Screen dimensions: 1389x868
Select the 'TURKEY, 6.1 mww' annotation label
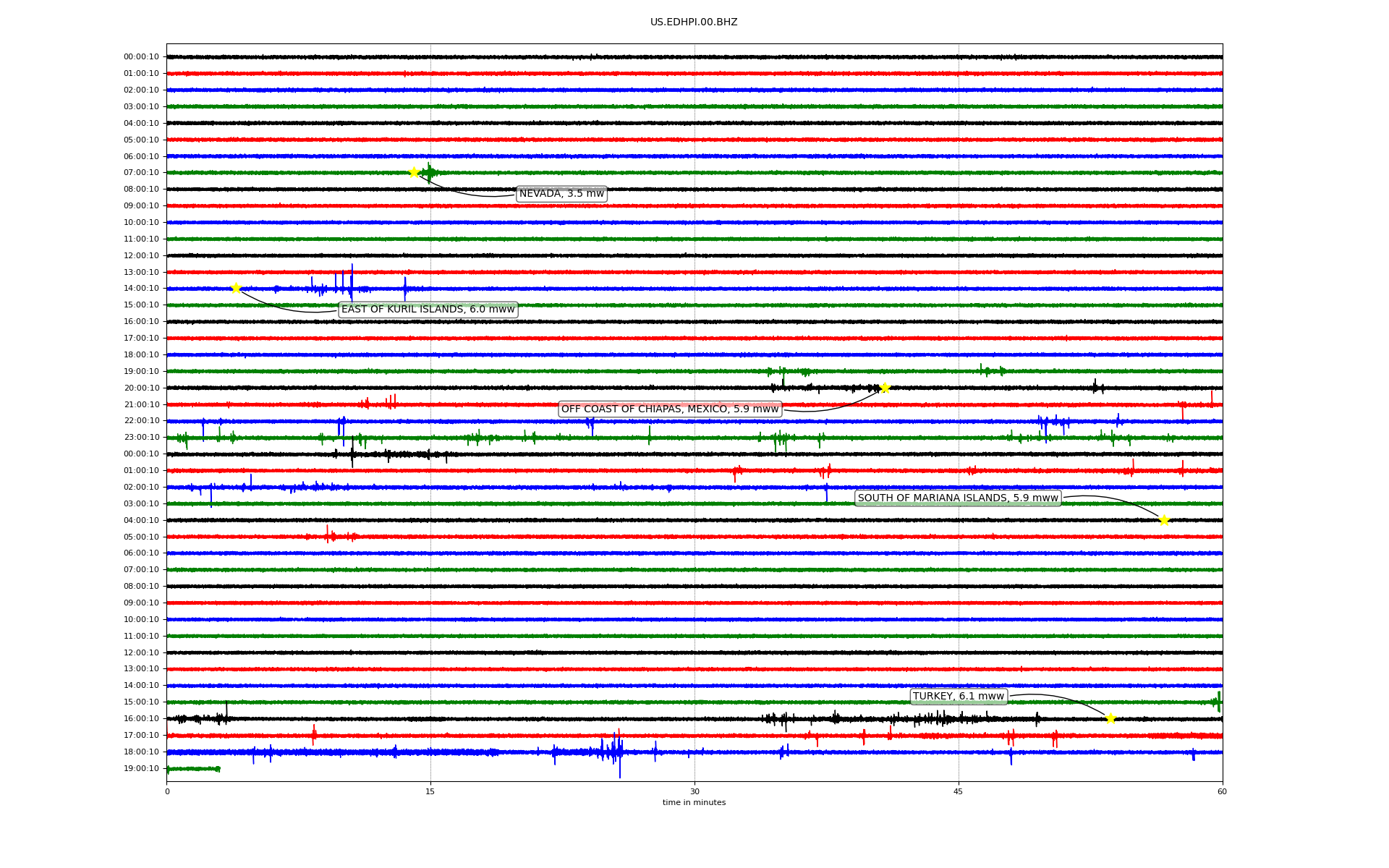pyautogui.click(x=959, y=697)
